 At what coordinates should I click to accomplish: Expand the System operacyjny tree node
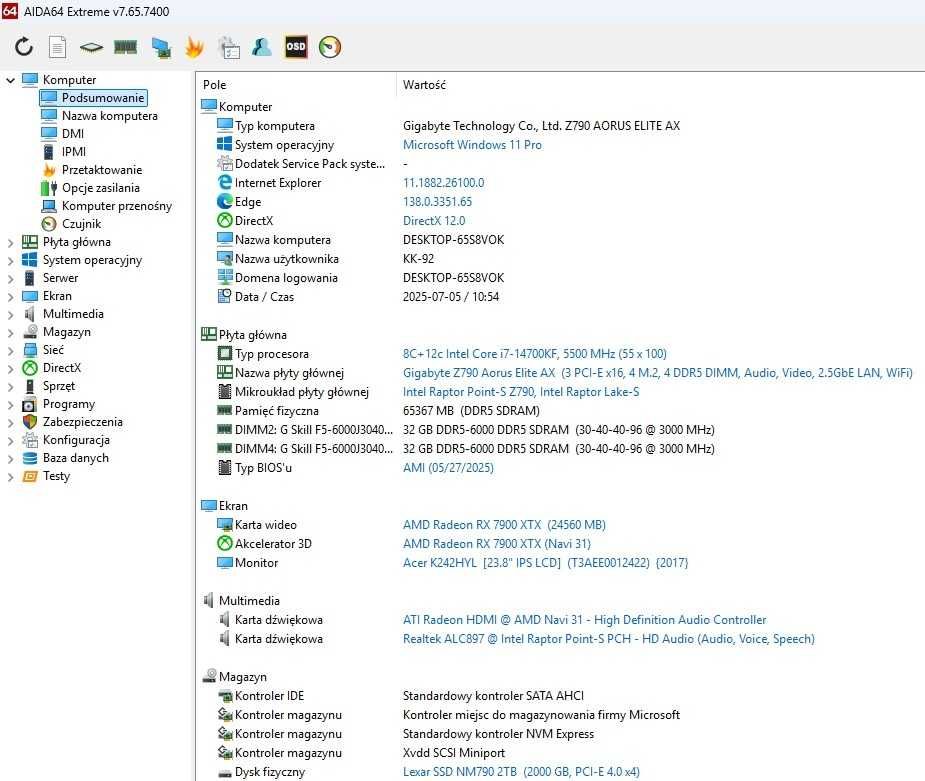[10, 260]
